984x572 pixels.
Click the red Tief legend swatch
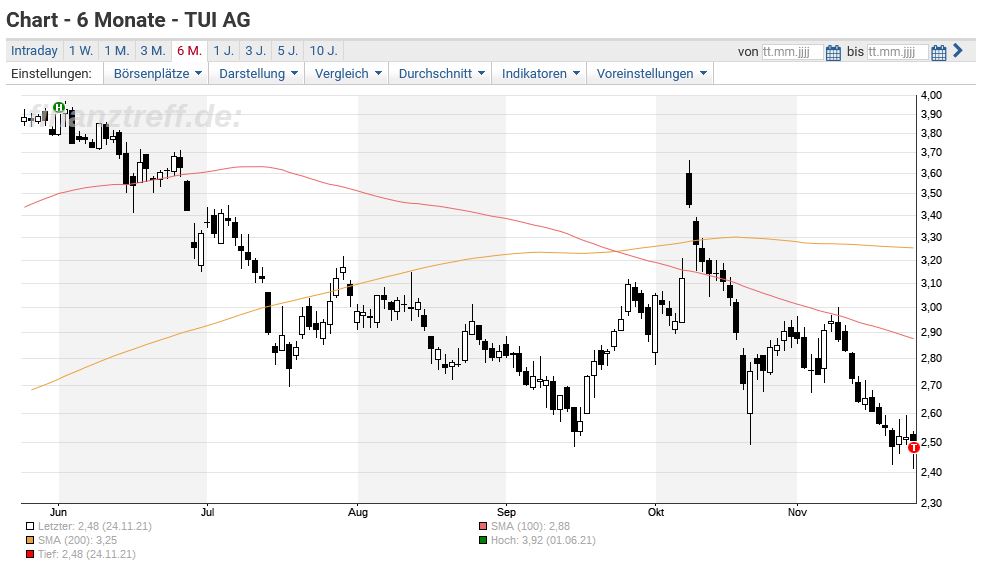30,554
